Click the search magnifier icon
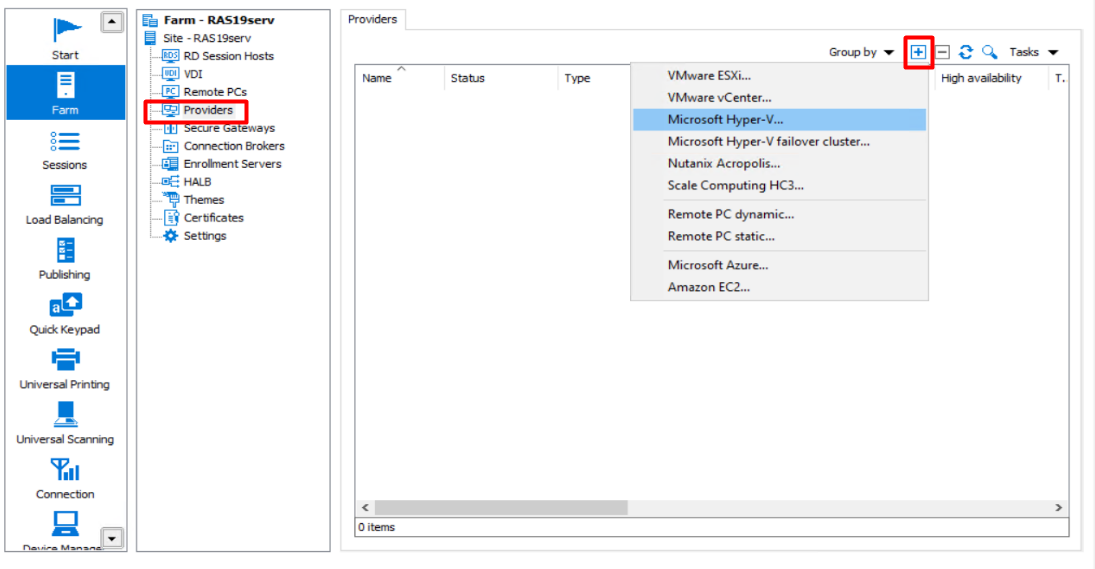The image size is (1095, 569). click(x=989, y=52)
